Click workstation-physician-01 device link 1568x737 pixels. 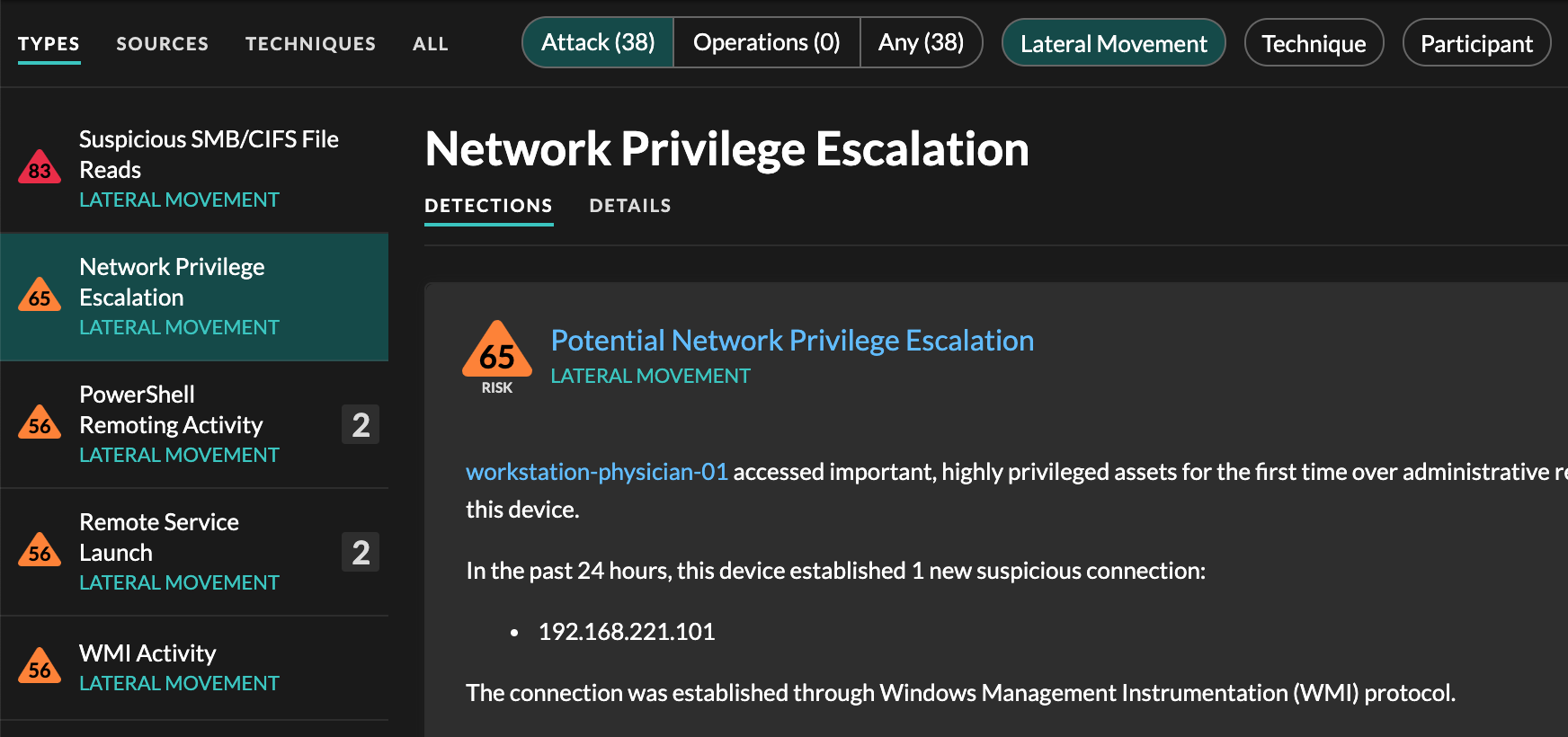[x=596, y=472]
